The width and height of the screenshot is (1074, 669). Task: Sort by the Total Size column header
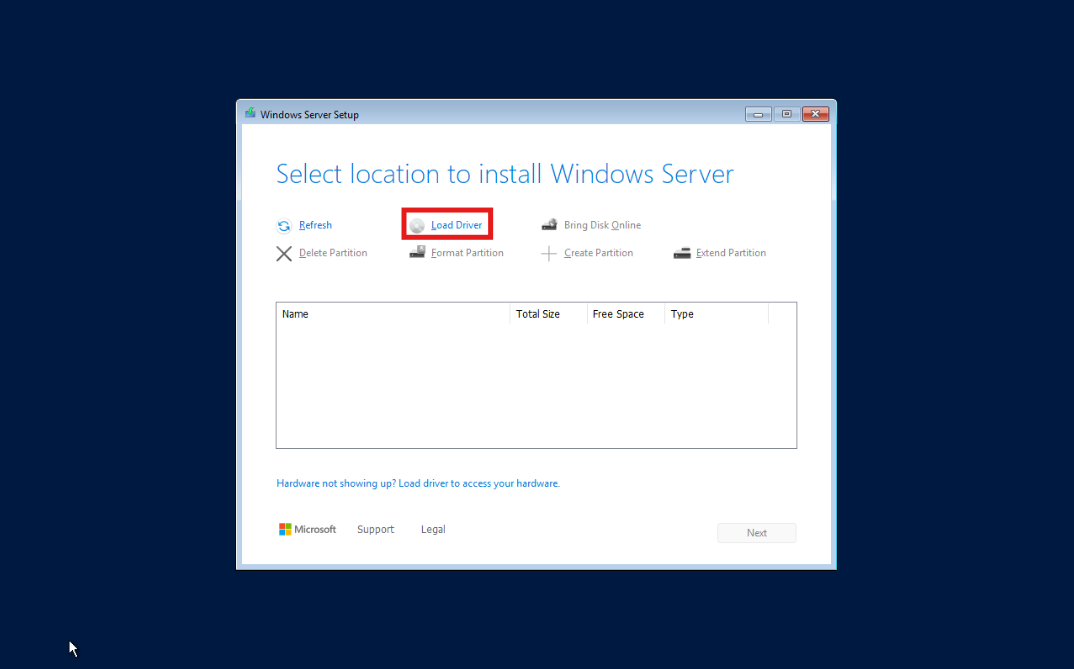[x=549, y=314]
